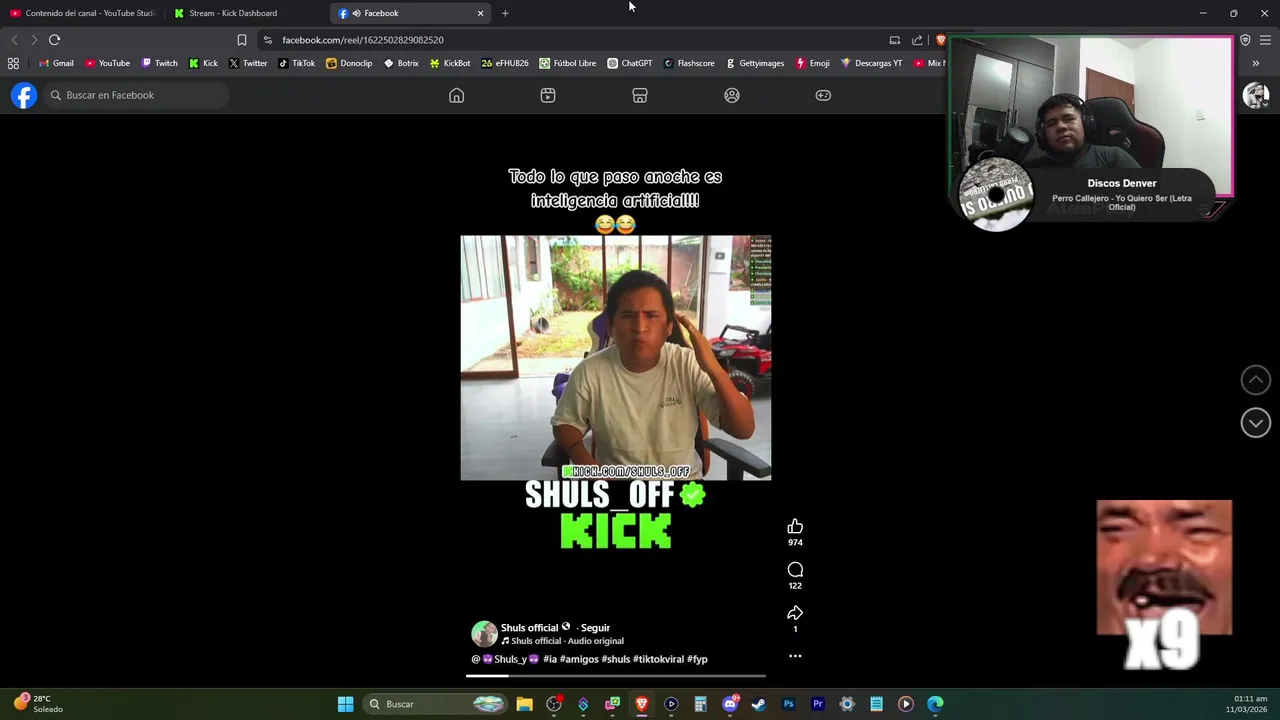The width and height of the screenshot is (1280, 720).
Task: Like the reel with 974 likes
Action: pos(795,527)
